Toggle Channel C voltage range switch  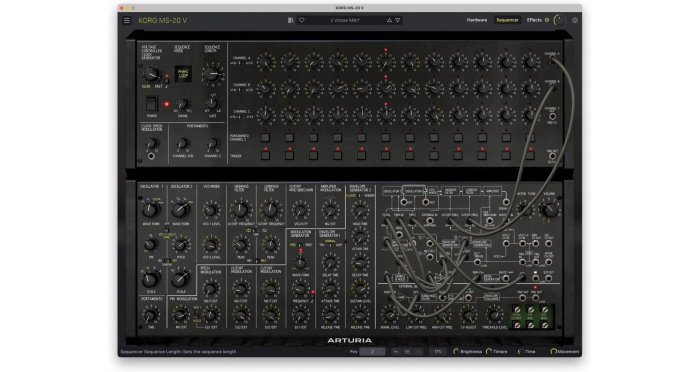(x=240, y=117)
